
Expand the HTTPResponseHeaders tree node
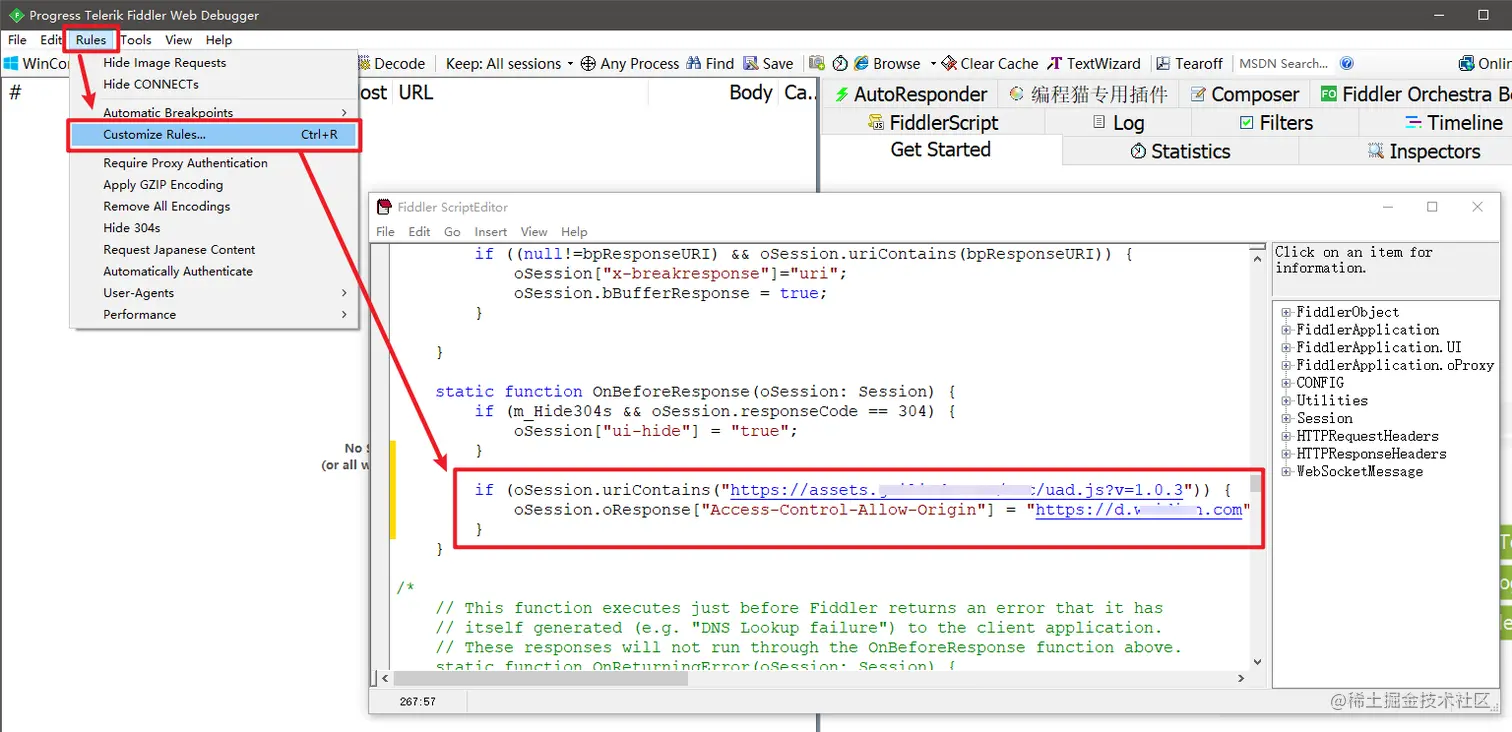(1286, 454)
